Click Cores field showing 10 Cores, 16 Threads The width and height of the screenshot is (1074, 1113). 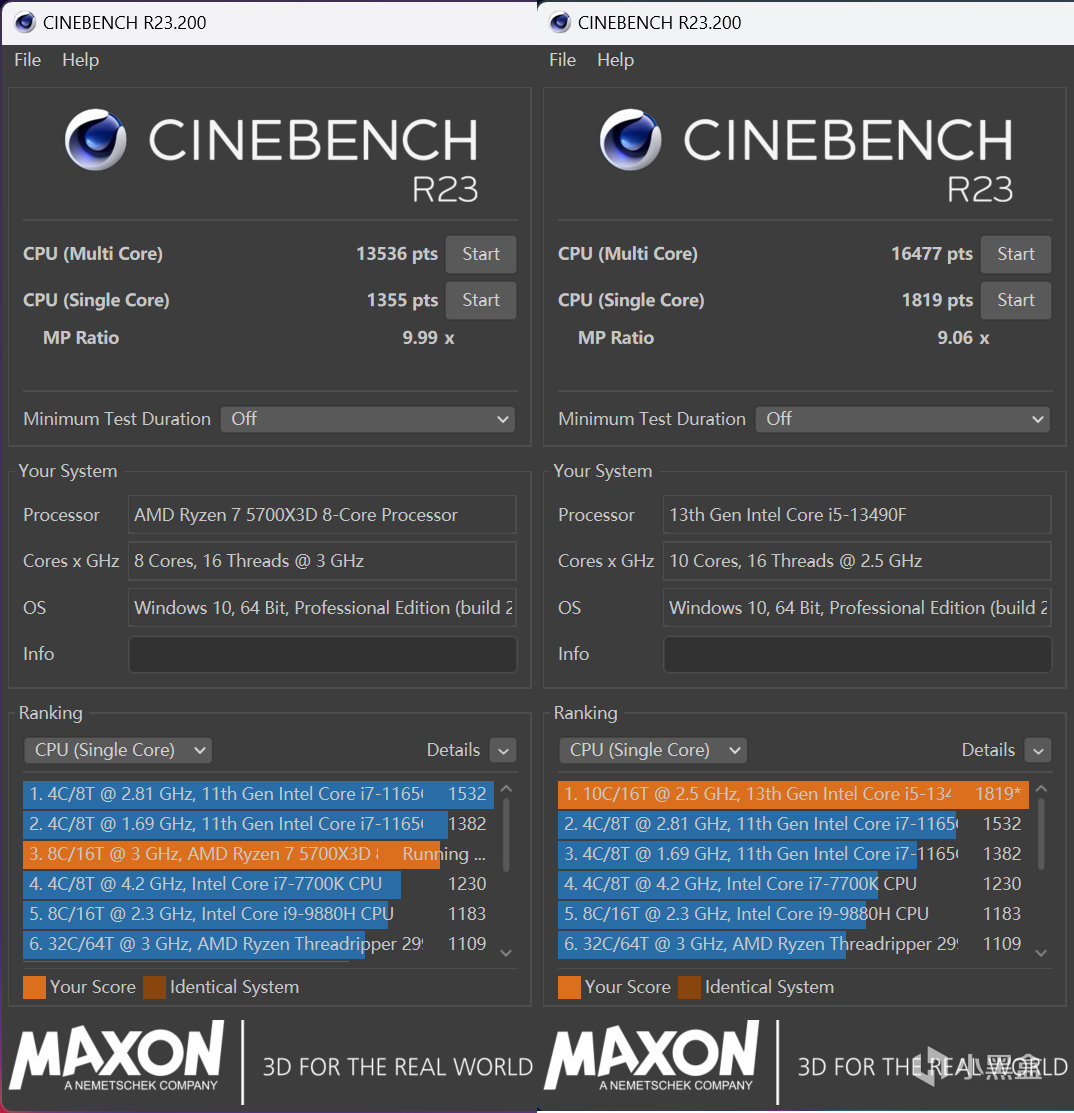(x=857, y=561)
